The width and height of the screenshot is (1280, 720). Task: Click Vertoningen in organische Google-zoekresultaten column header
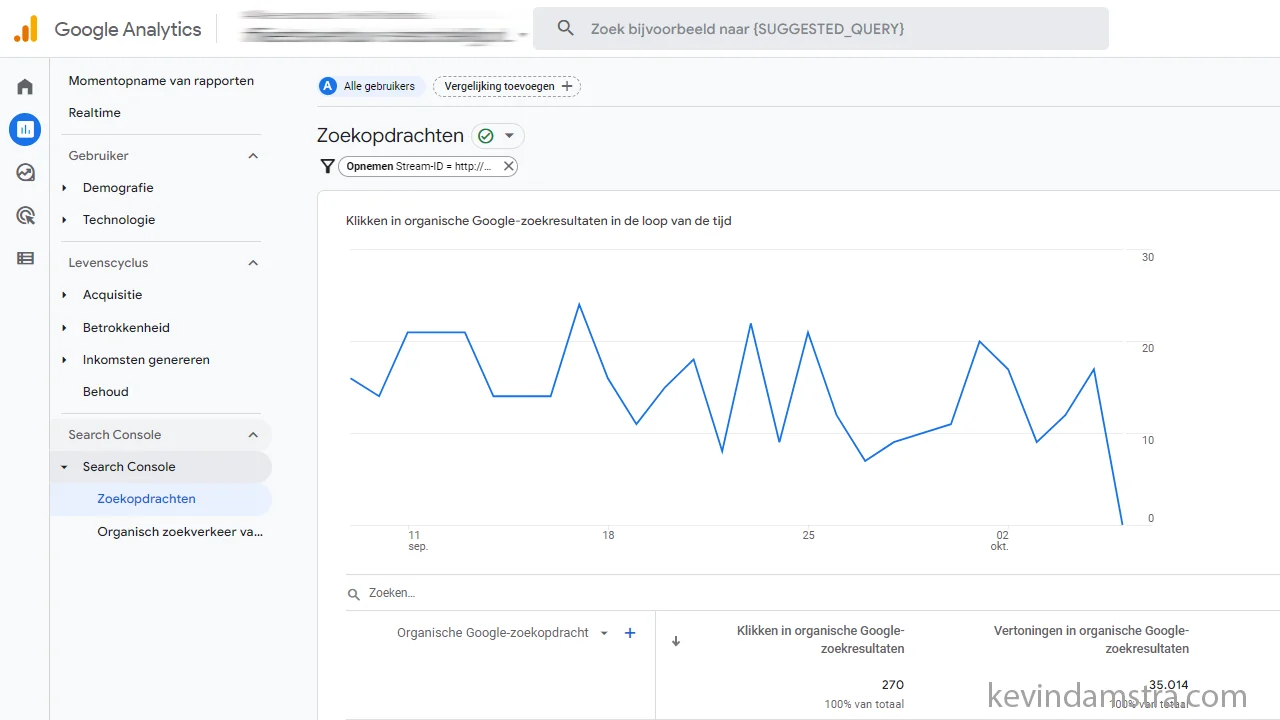1091,640
